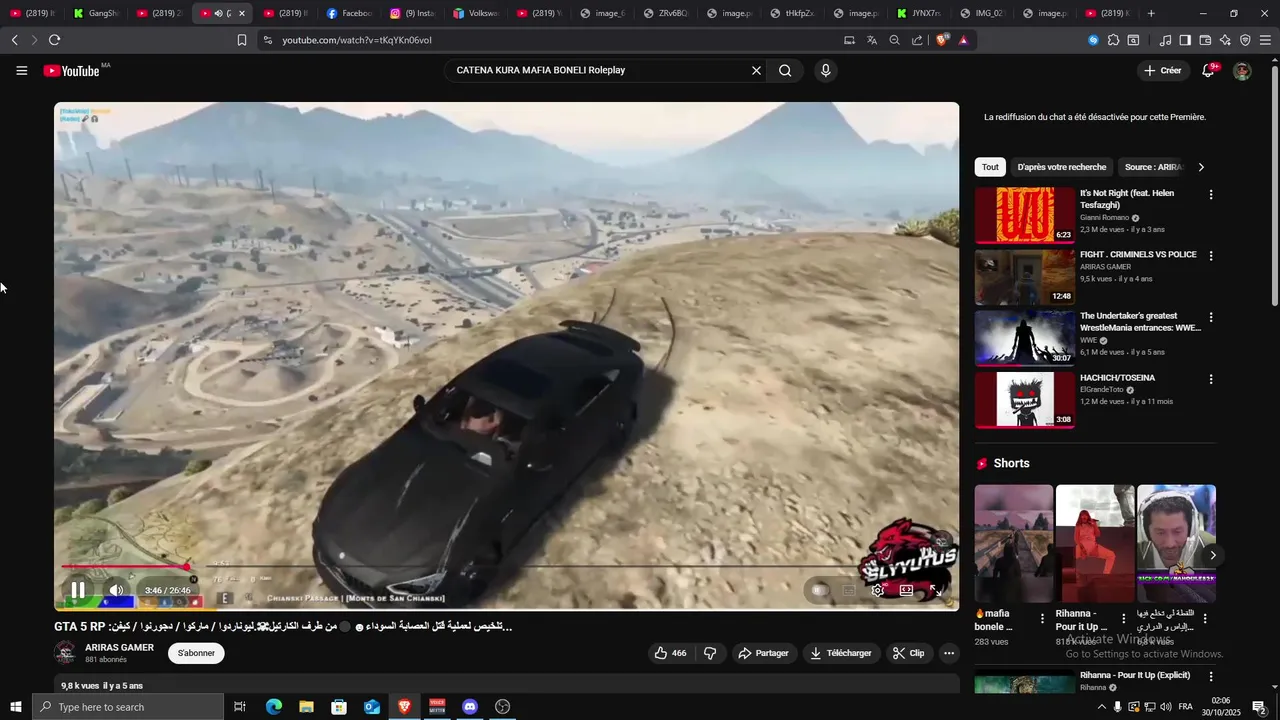Create a Clip of this video
This screenshot has width=1280, height=720.
click(908, 653)
